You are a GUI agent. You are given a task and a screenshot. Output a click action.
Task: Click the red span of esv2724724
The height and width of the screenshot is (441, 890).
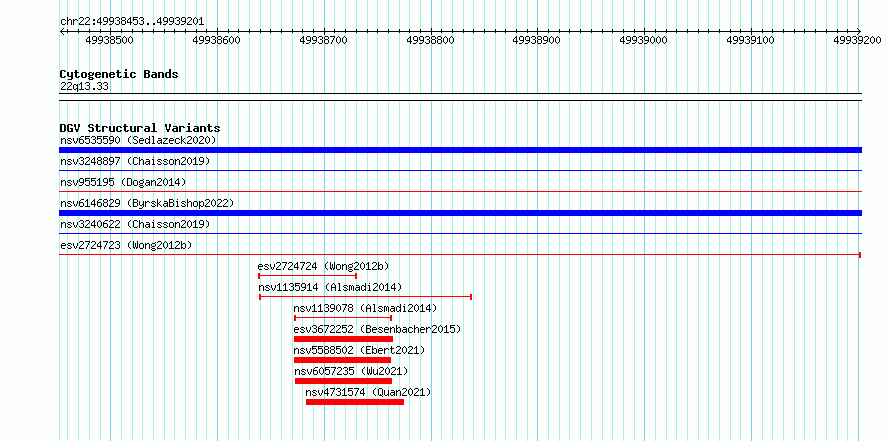click(x=308, y=276)
